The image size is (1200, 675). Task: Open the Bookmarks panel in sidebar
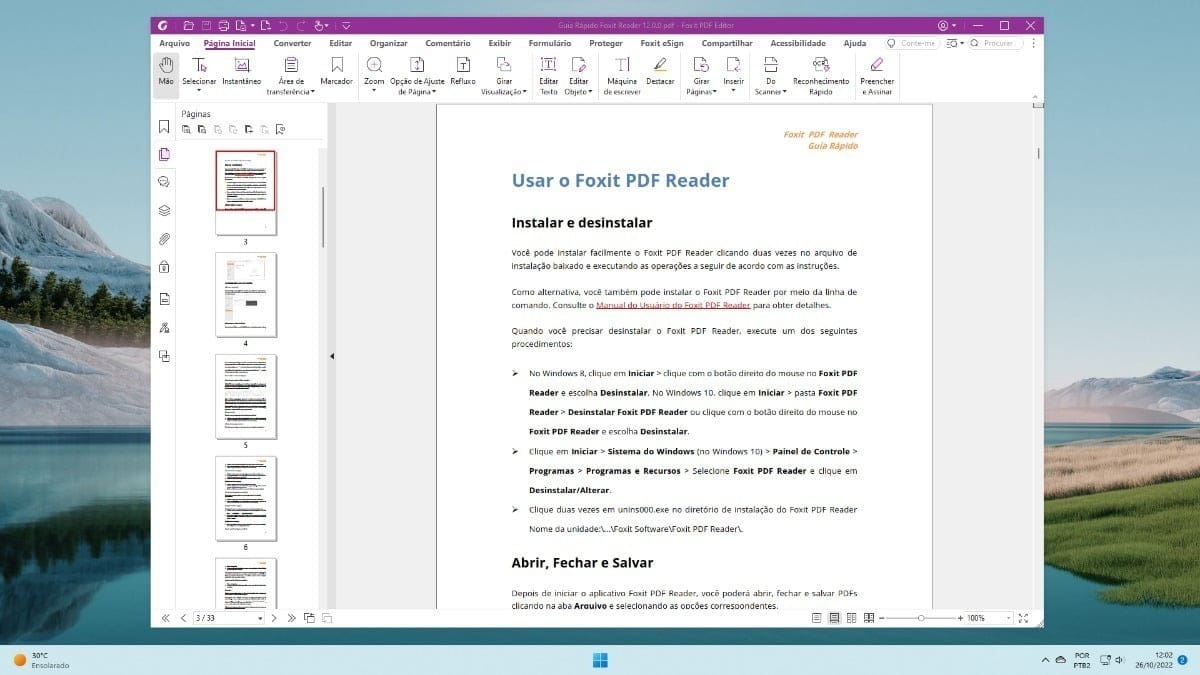tap(164, 127)
